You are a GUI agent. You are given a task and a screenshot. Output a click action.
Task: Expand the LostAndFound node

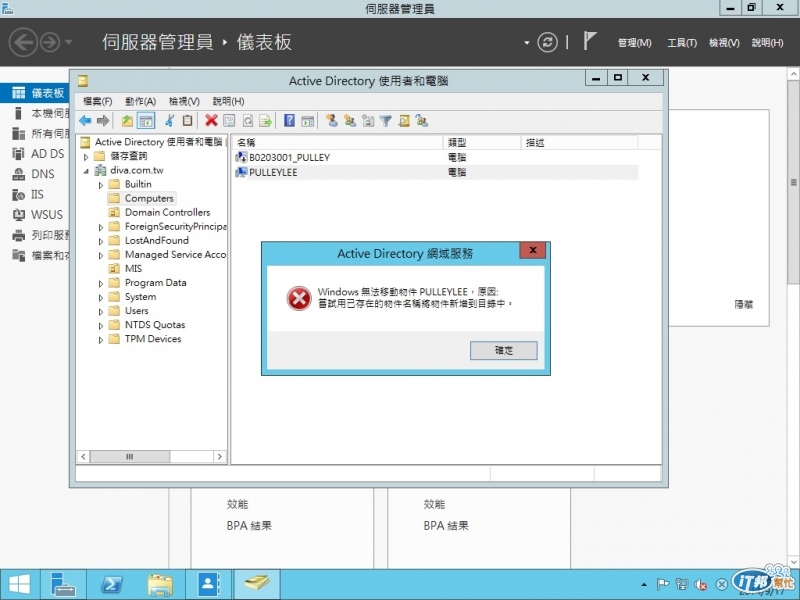pos(101,241)
